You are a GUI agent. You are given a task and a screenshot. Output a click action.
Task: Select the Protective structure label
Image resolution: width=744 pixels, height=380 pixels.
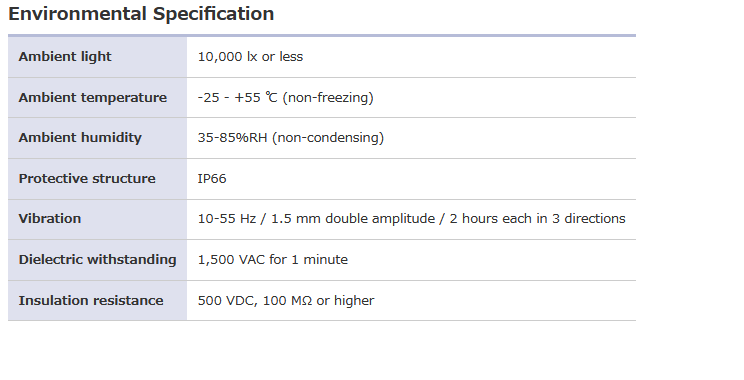87,178
